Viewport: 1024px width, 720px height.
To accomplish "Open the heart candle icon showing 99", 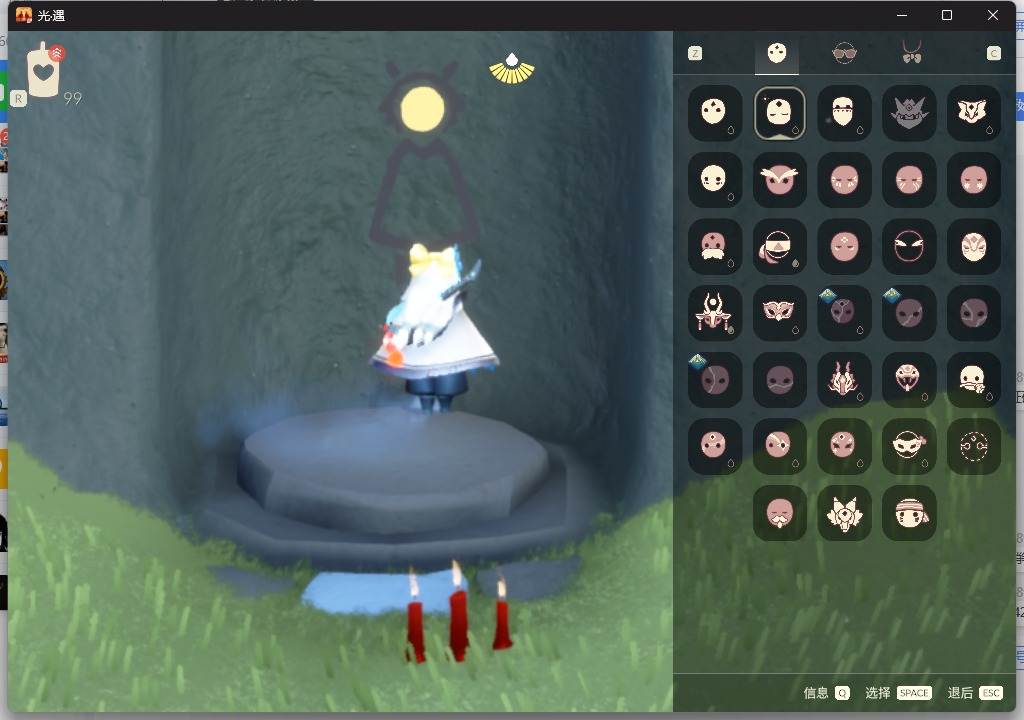I will click(44, 71).
